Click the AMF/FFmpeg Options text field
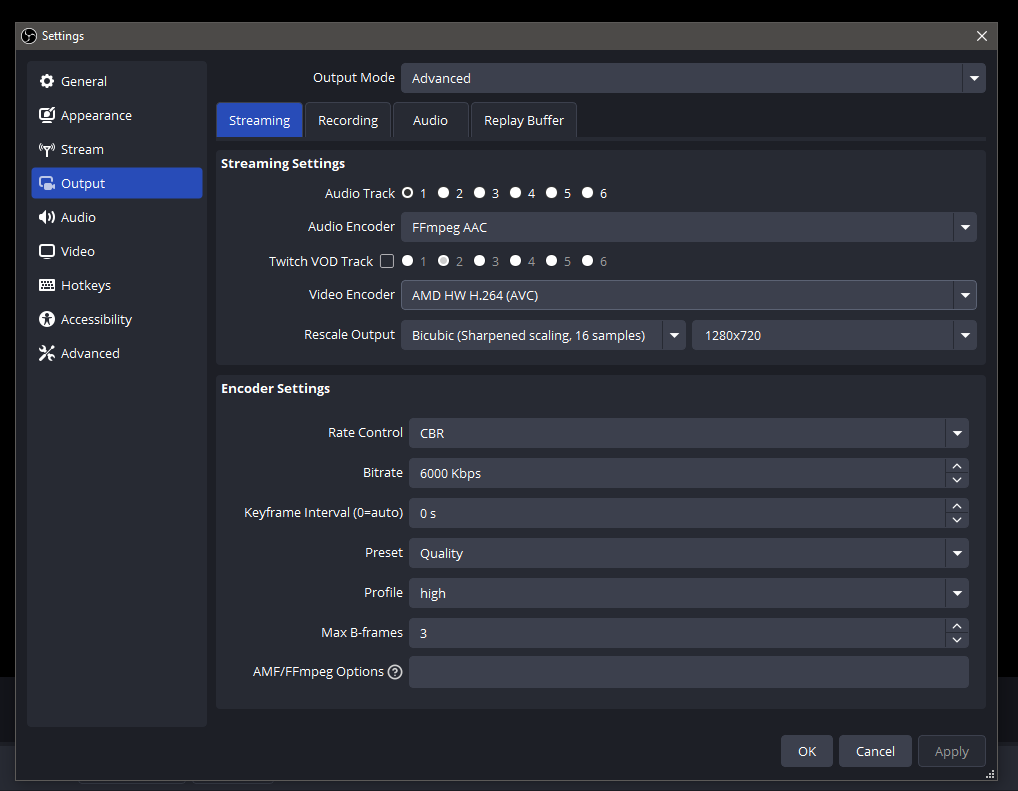The height and width of the screenshot is (791, 1018). click(x=689, y=672)
